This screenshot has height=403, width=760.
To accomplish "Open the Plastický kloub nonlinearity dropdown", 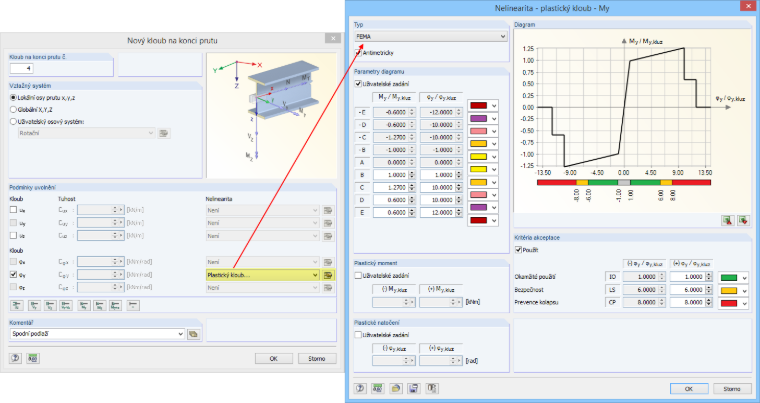I will tap(262, 275).
